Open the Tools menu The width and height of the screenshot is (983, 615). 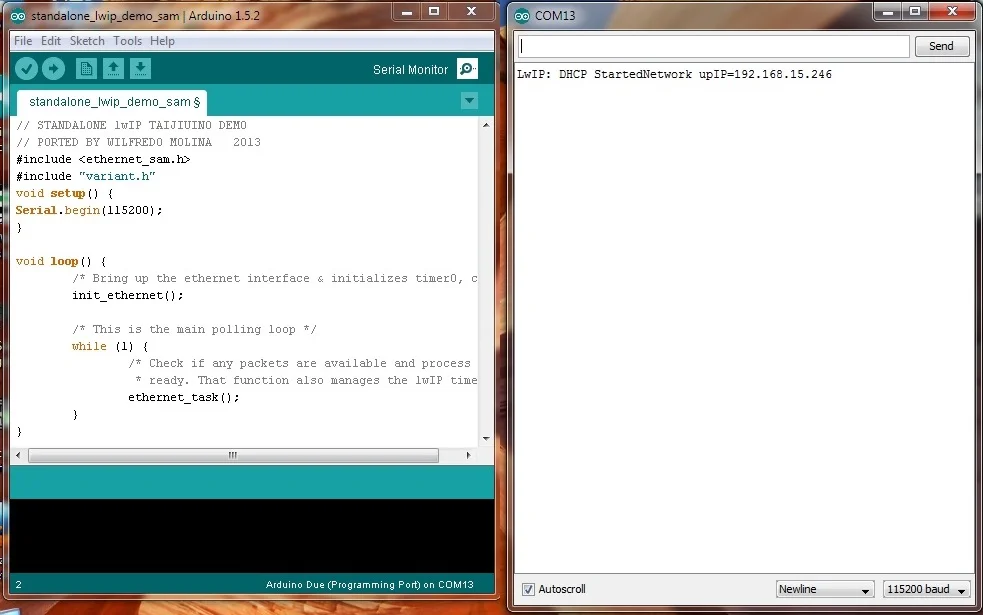pyautogui.click(x=127, y=41)
